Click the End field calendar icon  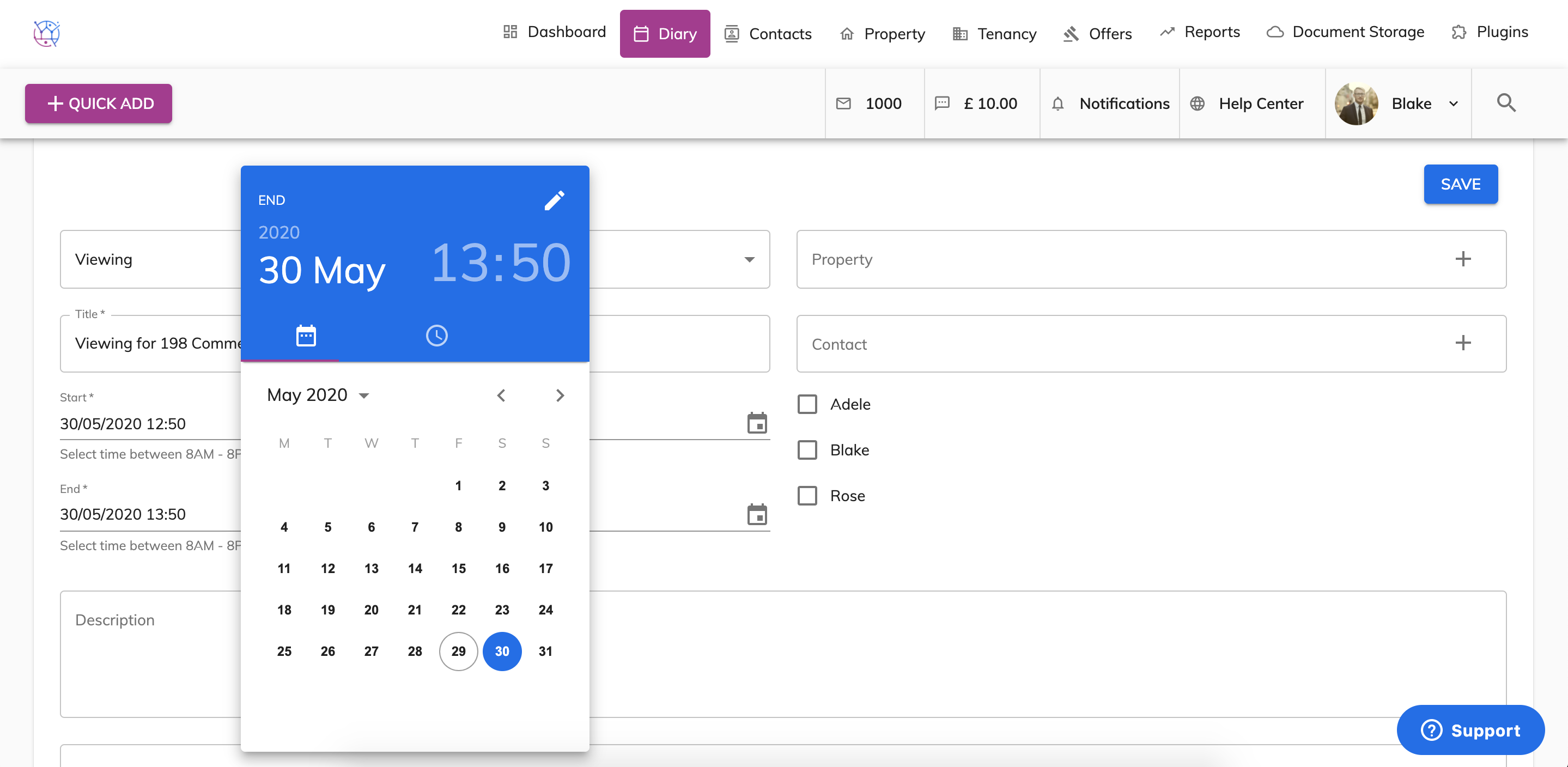point(757,514)
